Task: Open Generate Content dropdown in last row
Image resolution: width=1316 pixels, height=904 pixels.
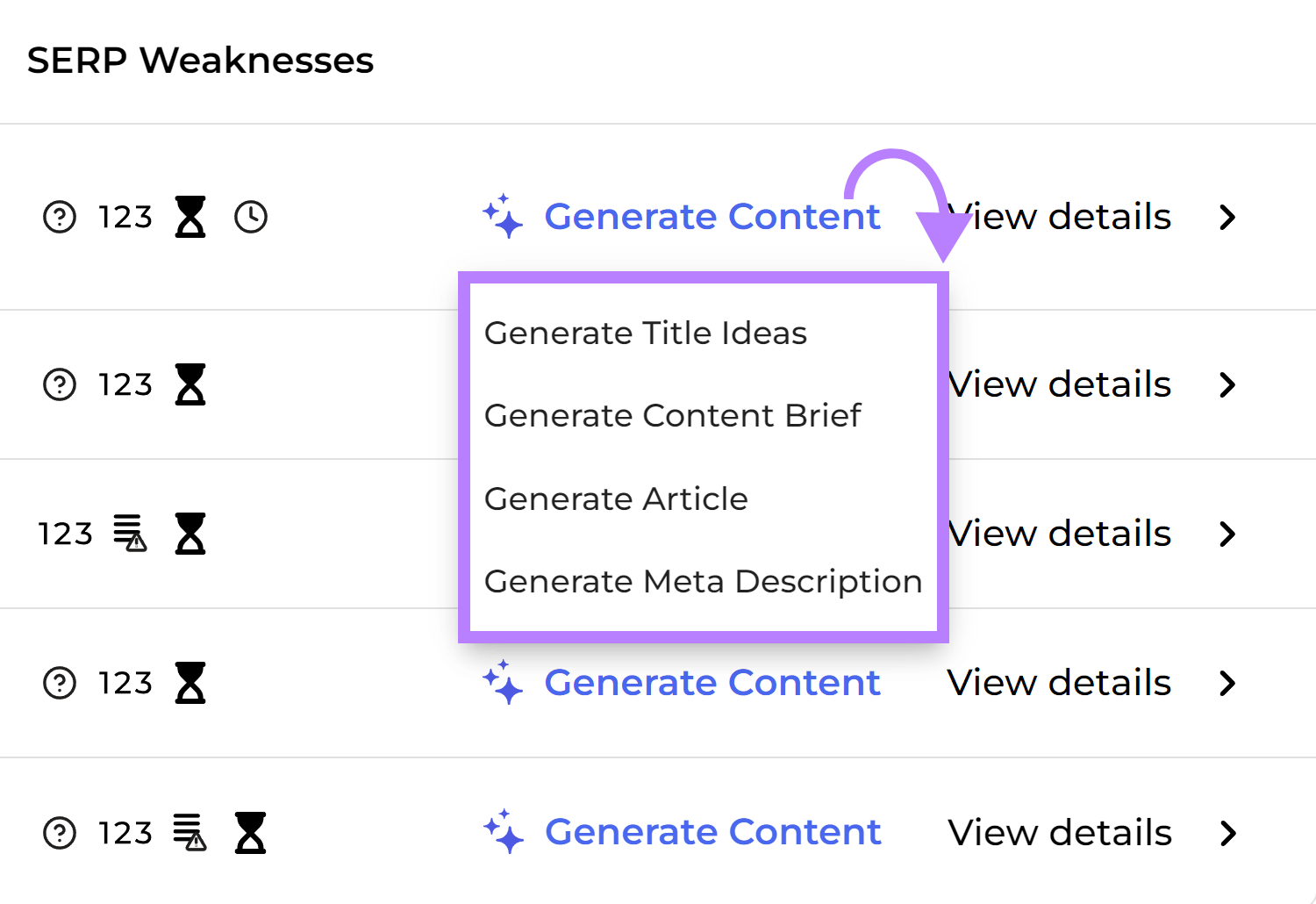Action: pos(712,832)
